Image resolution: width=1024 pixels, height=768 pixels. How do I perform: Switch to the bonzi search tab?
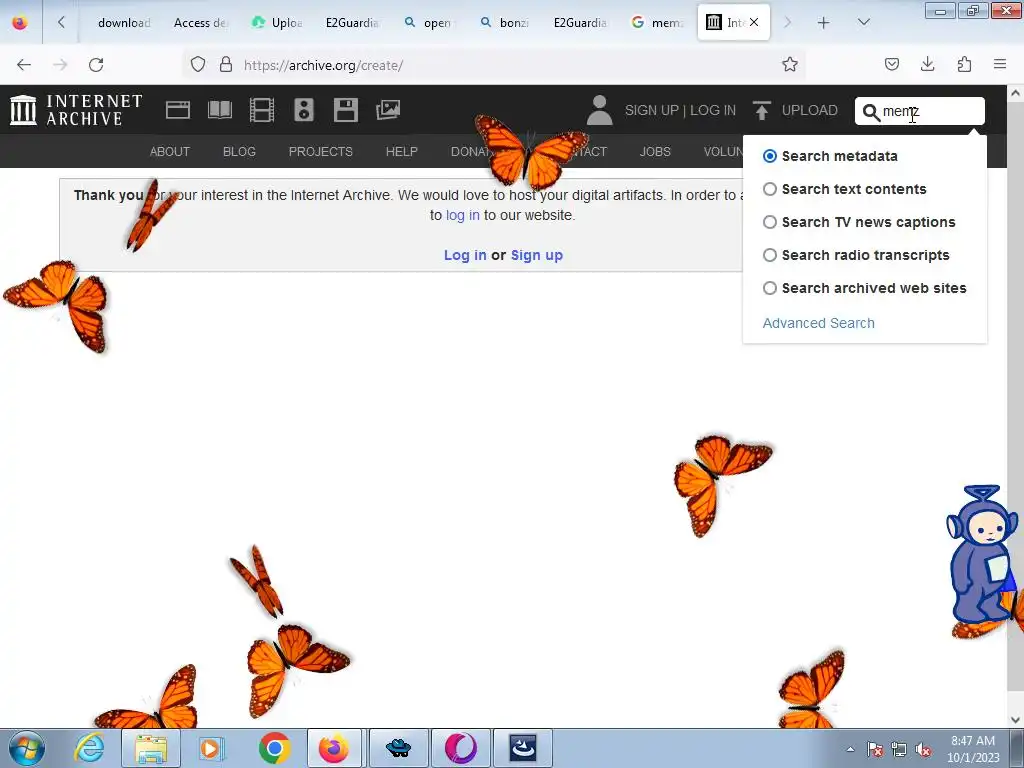[x=505, y=23]
